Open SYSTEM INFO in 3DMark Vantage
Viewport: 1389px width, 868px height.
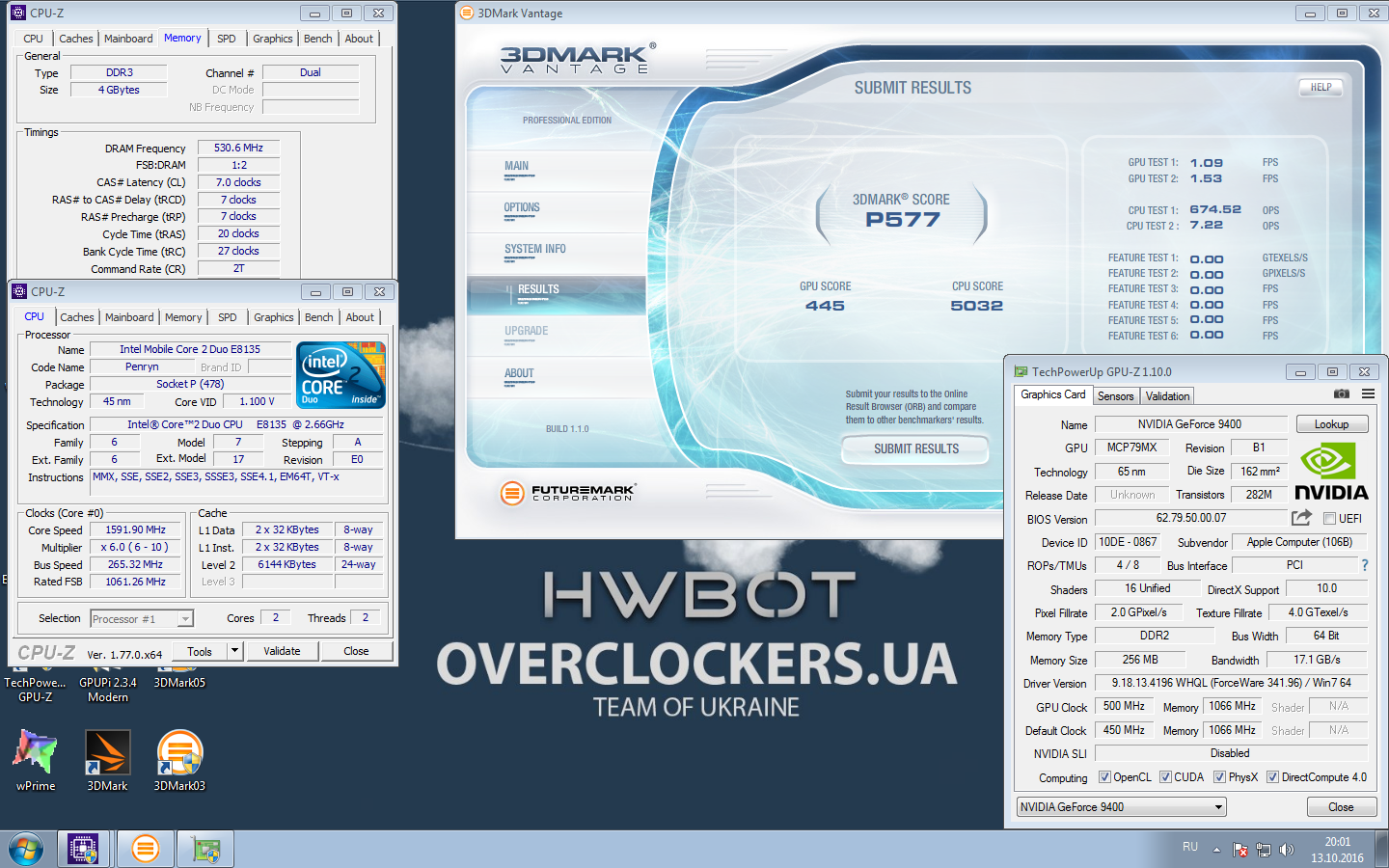tap(535, 249)
